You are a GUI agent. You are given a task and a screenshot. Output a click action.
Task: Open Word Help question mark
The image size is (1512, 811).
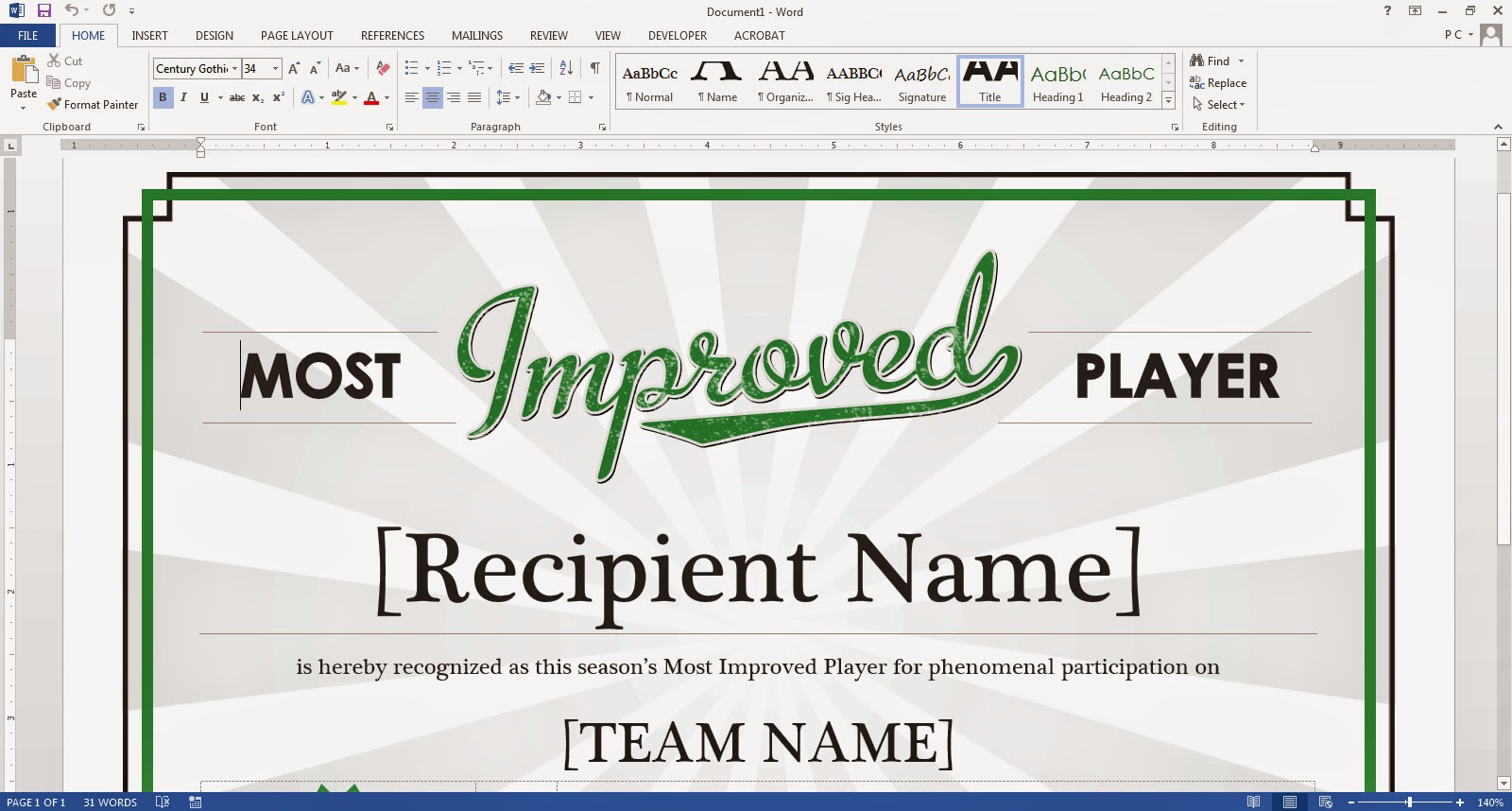[x=1387, y=10]
